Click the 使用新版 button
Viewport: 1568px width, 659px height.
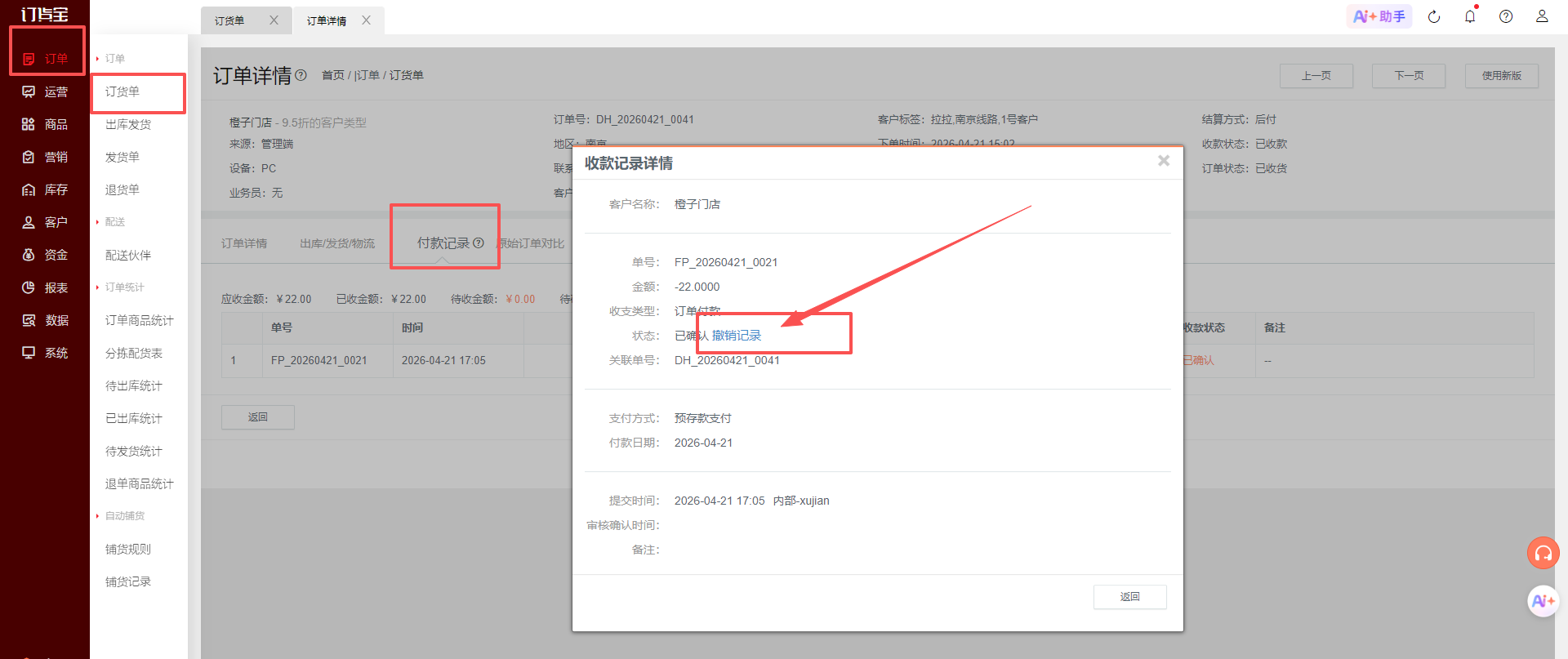(x=1502, y=76)
